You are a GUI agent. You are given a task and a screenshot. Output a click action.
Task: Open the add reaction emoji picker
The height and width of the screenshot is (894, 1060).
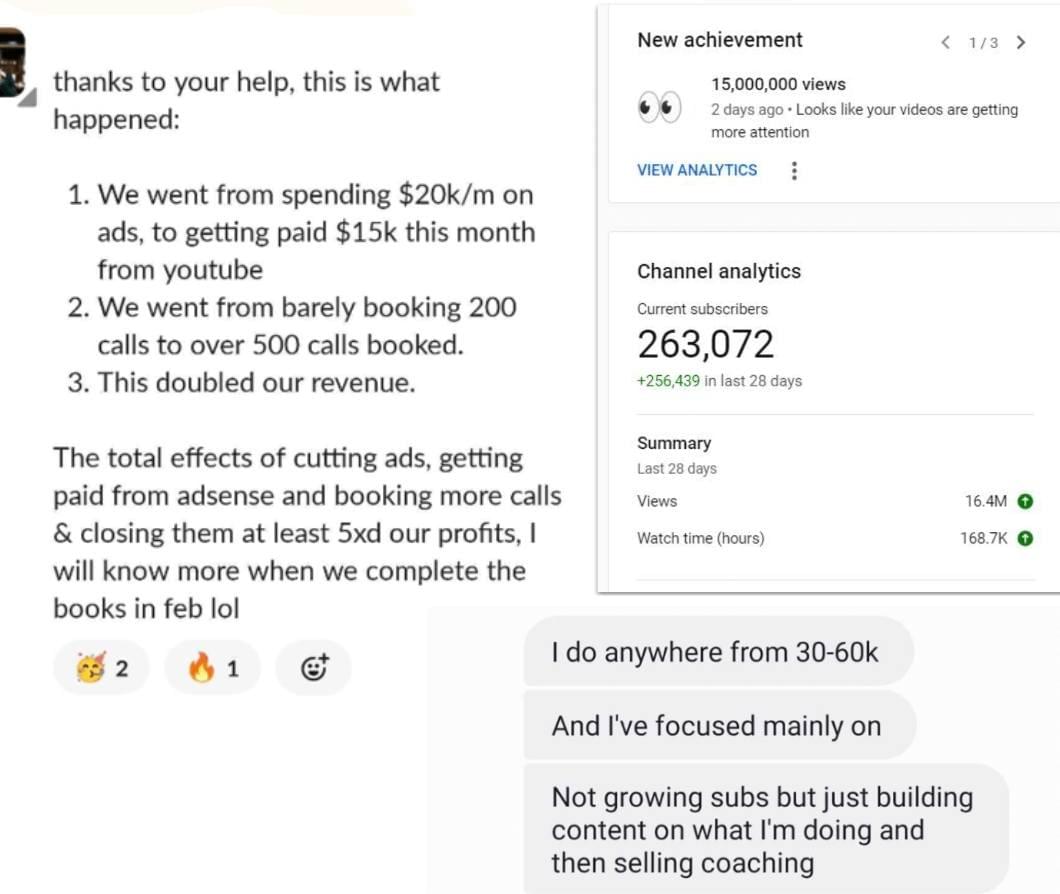click(315, 668)
